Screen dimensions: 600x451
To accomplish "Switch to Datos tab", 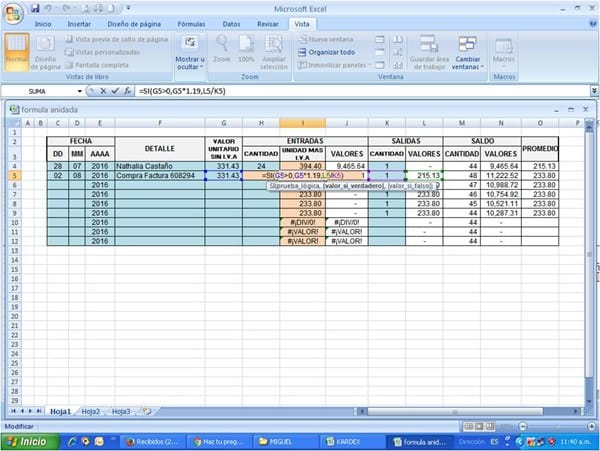I will click(x=231, y=24).
